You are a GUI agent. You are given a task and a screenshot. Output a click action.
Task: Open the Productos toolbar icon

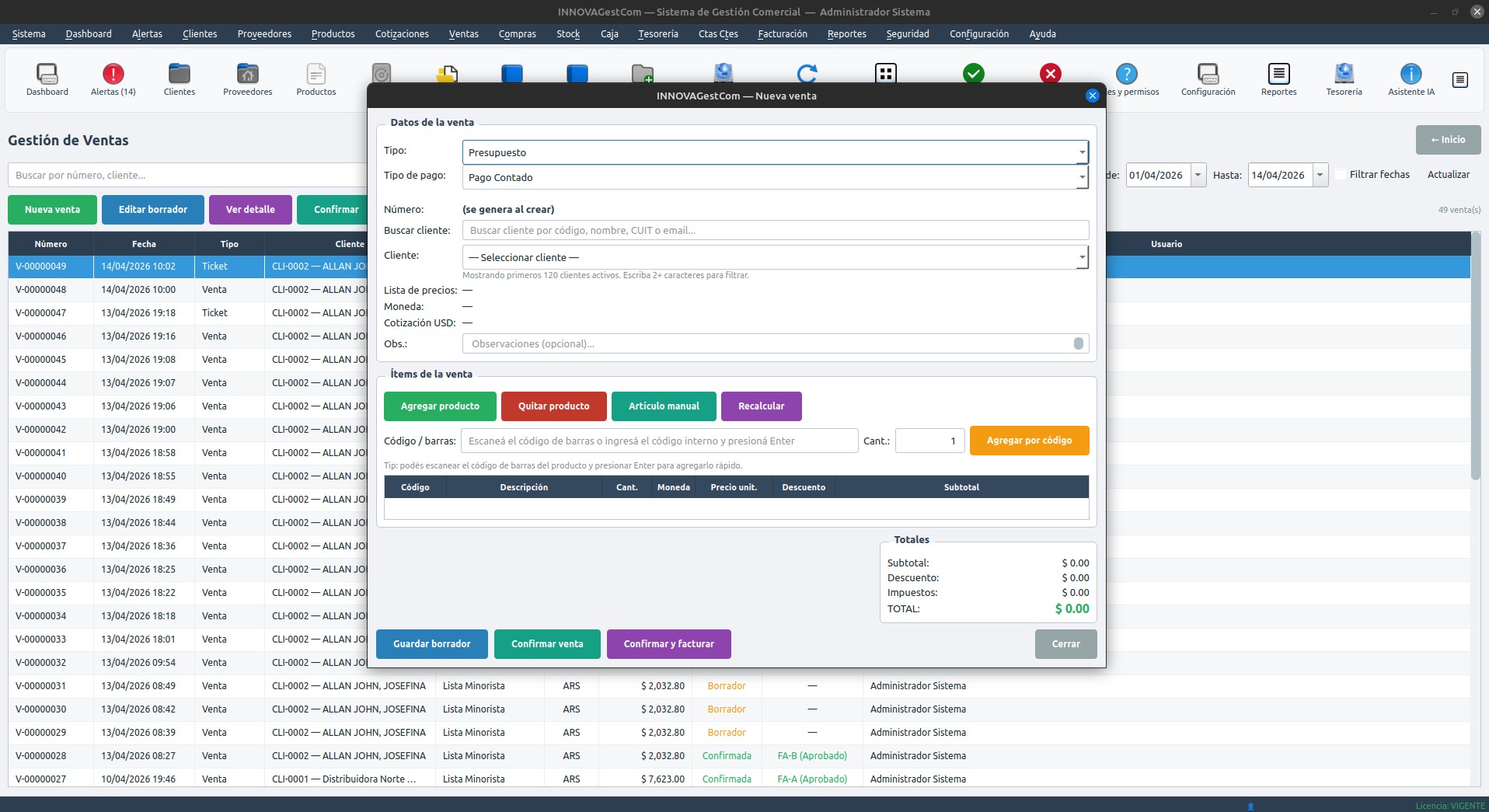click(316, 79)
